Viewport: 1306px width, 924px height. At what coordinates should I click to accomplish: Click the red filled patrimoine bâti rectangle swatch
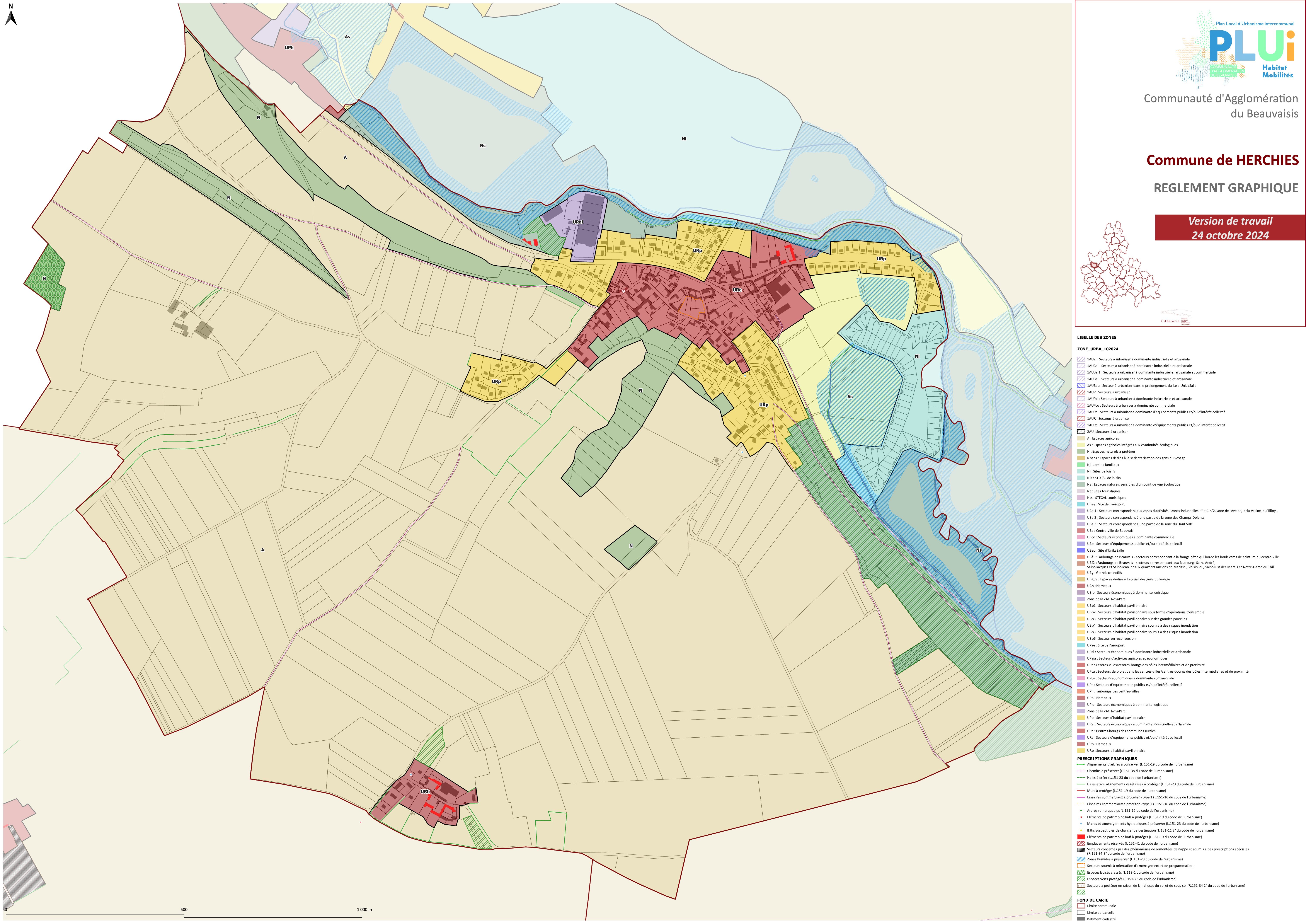pyautogui.click(x=1081, y=837)
